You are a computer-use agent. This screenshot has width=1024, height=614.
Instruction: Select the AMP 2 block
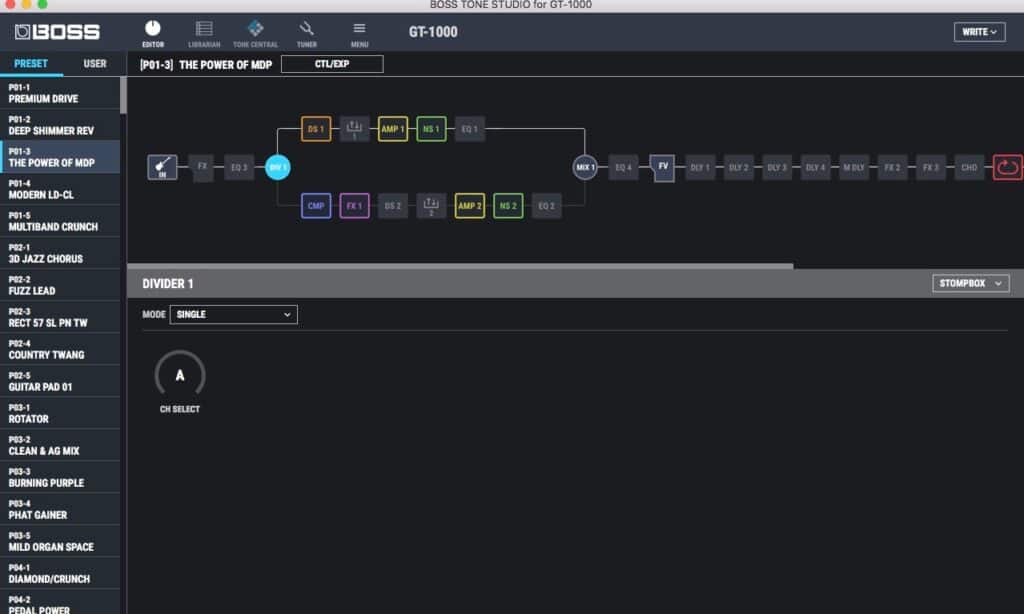coord(470,206)
